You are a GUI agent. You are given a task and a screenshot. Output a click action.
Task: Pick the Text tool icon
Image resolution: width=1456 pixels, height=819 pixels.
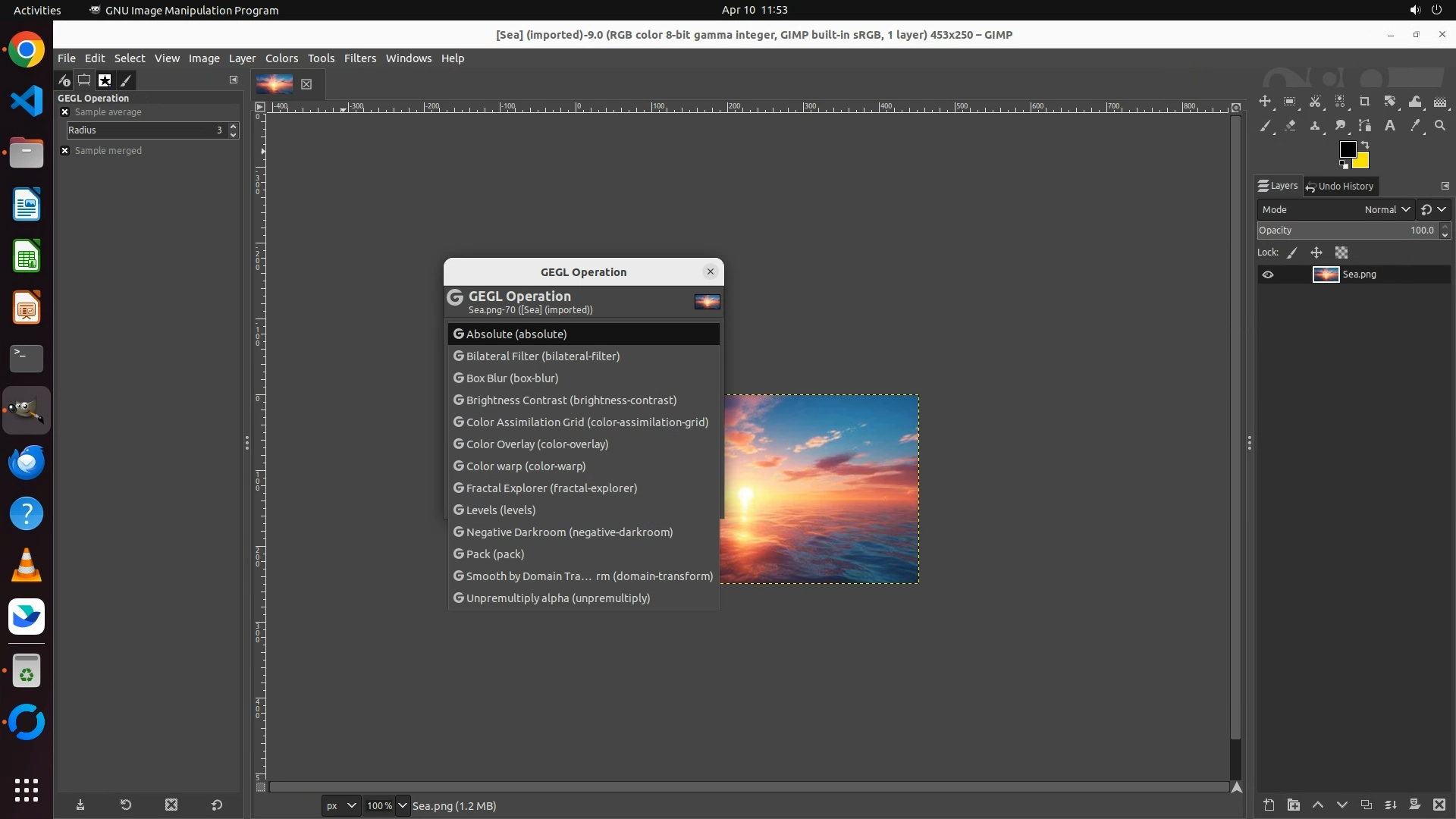[x=1390, y=126]
